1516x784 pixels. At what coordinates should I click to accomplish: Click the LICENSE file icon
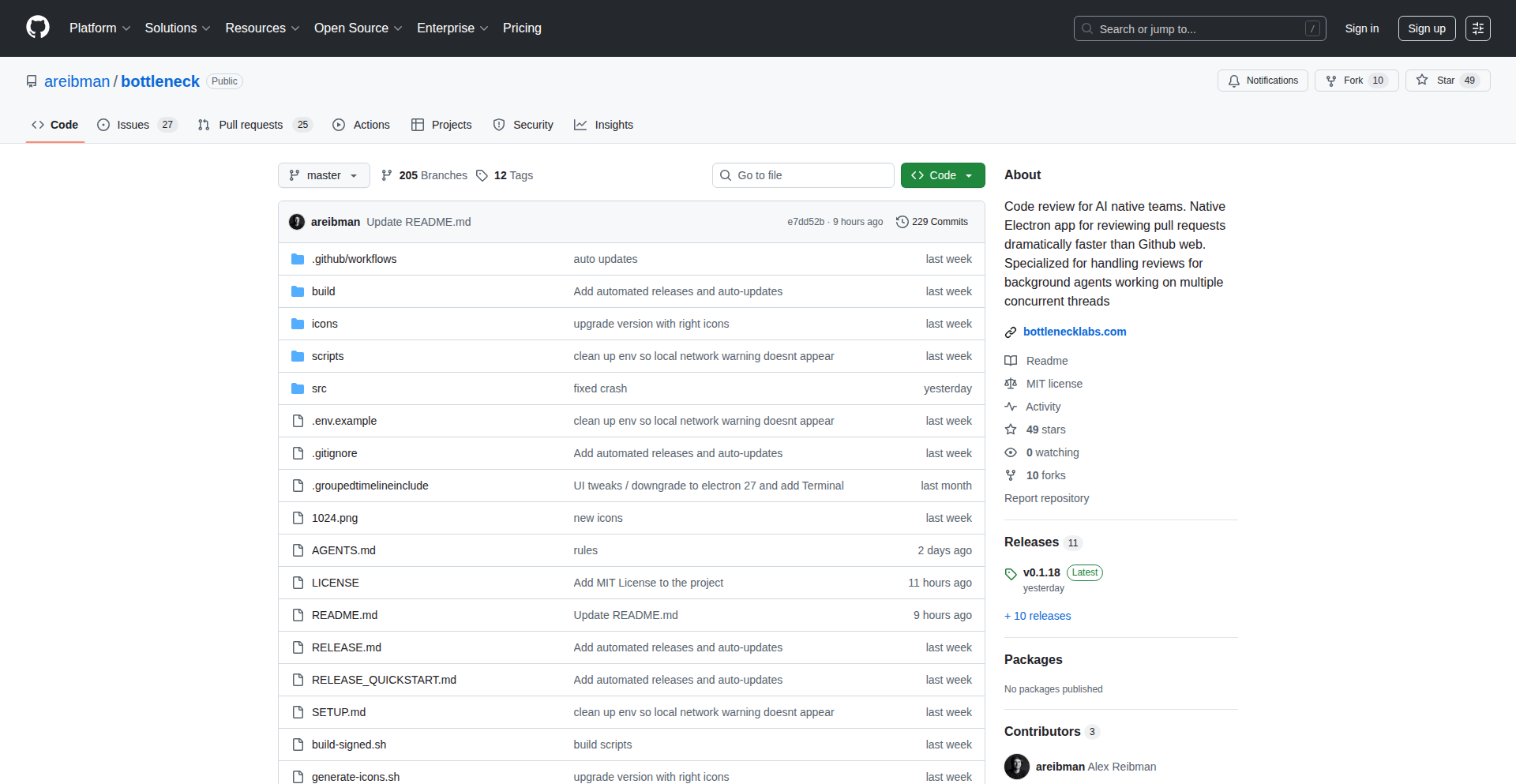tap(298, 583)
